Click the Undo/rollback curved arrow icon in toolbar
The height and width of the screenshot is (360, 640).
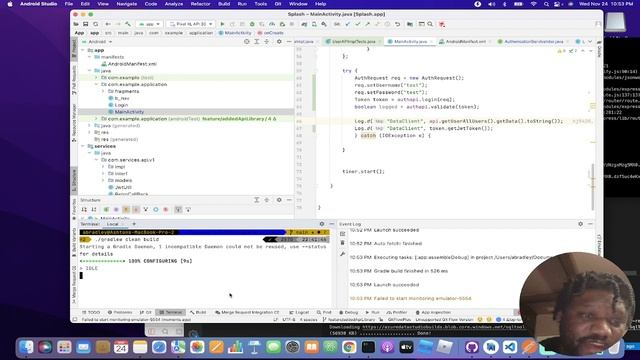pos(397,24)
